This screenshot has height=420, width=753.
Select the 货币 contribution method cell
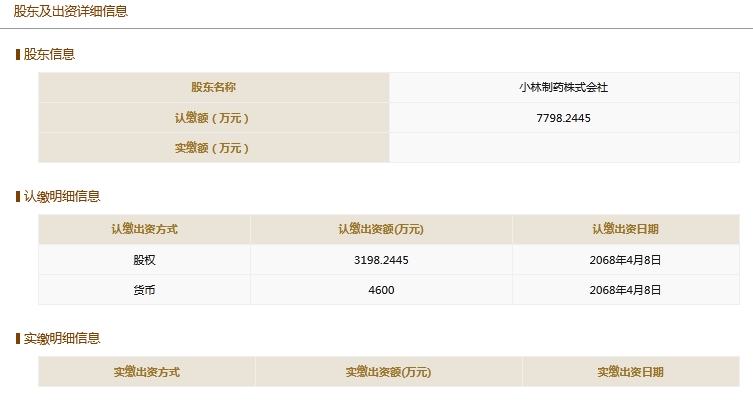tap(145, 290)
